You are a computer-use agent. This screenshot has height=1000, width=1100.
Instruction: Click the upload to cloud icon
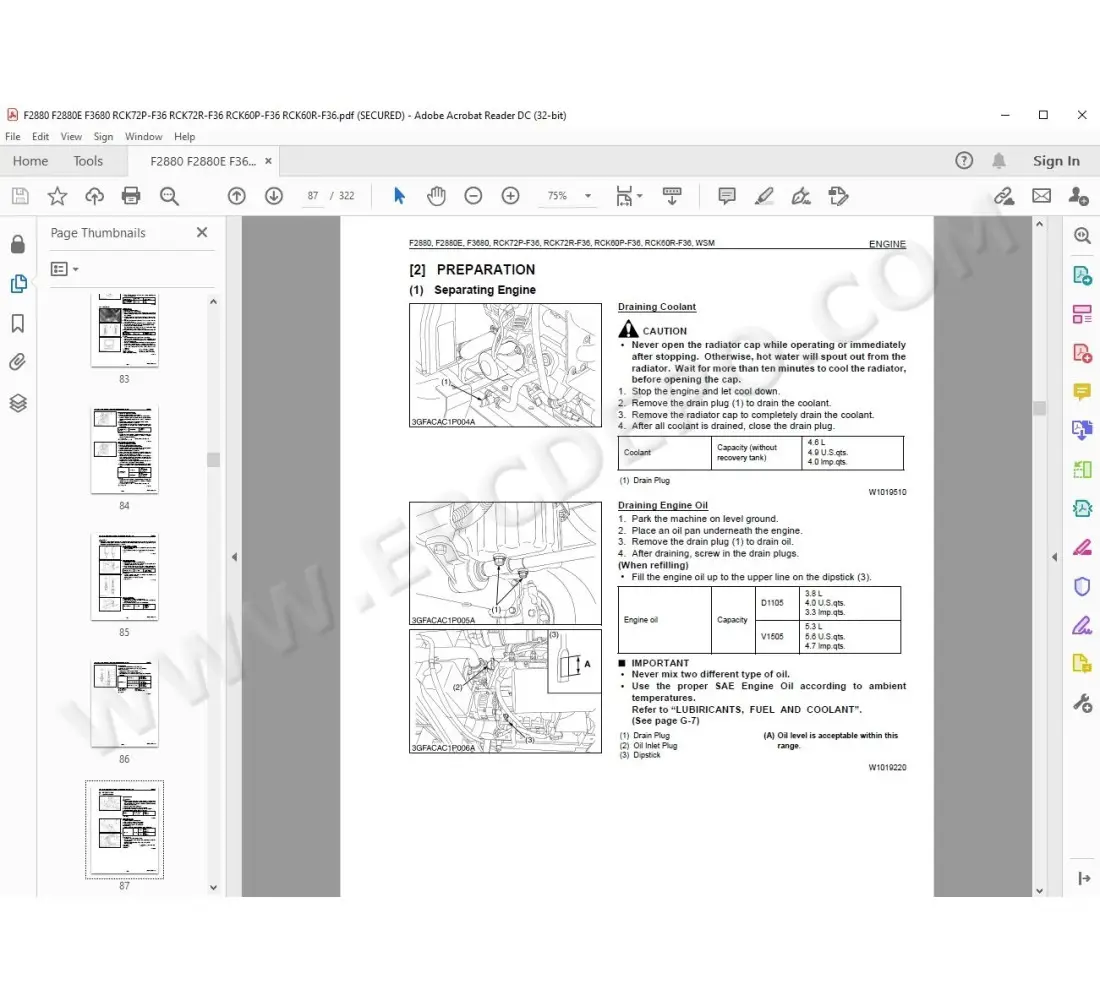94,196
